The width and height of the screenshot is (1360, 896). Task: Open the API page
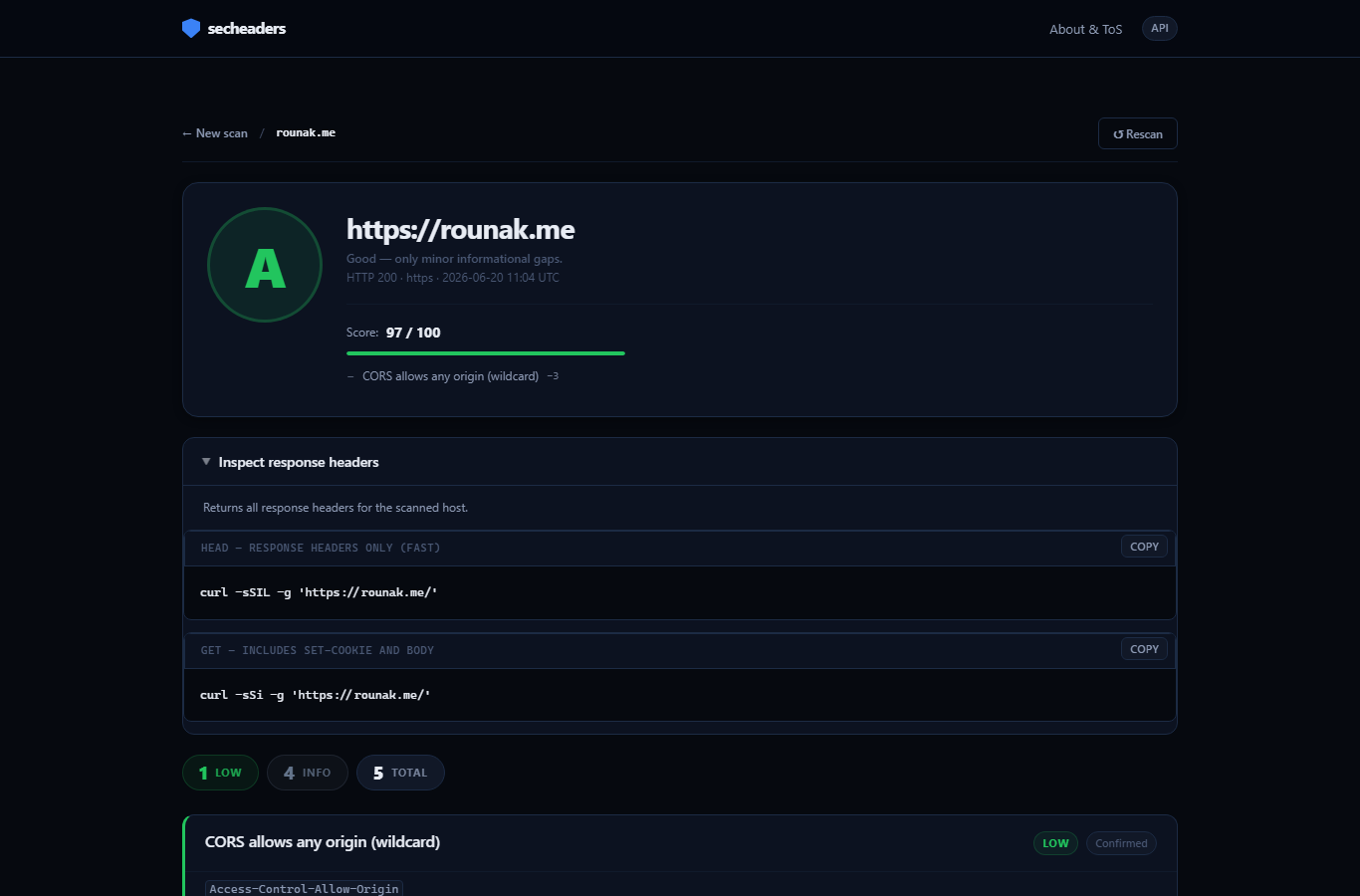[x=1160, y=29]
